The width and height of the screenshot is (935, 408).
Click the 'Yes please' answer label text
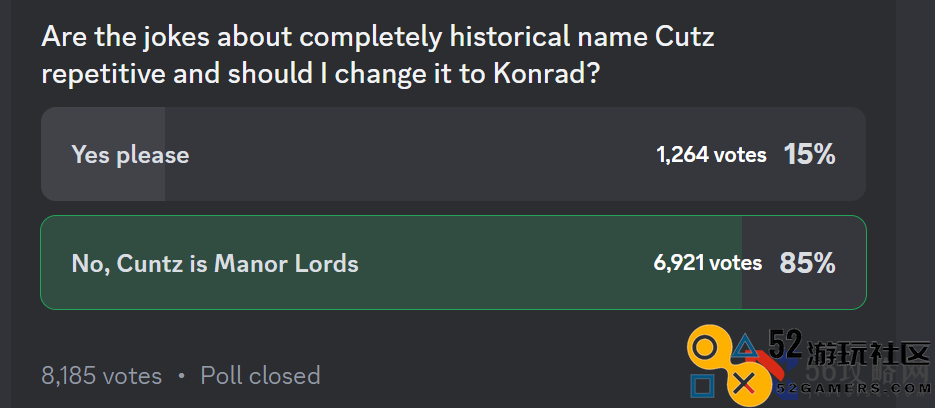(130, 155)
